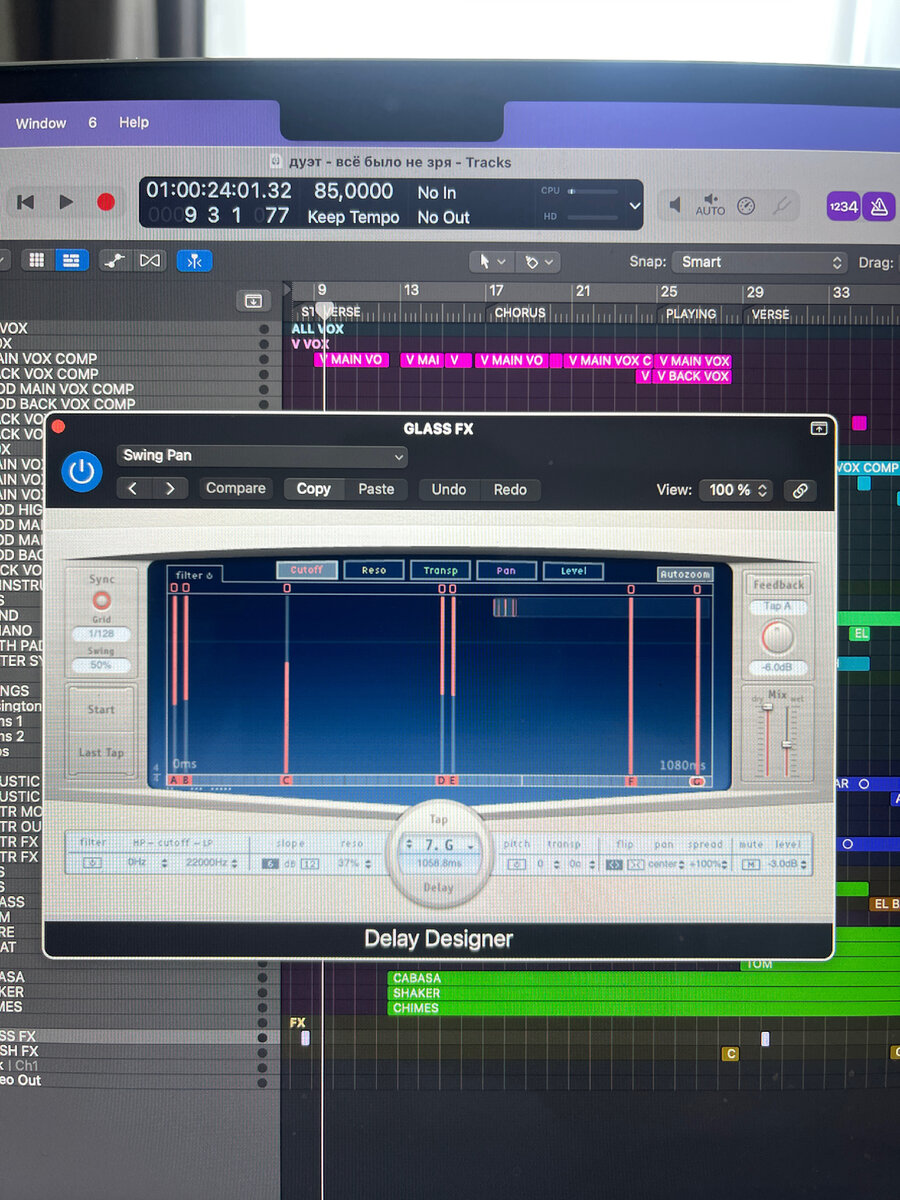Viewport: 900px width, 1200px height.
Task: Click the Copy button in plugin header
Action: [313, 489]
